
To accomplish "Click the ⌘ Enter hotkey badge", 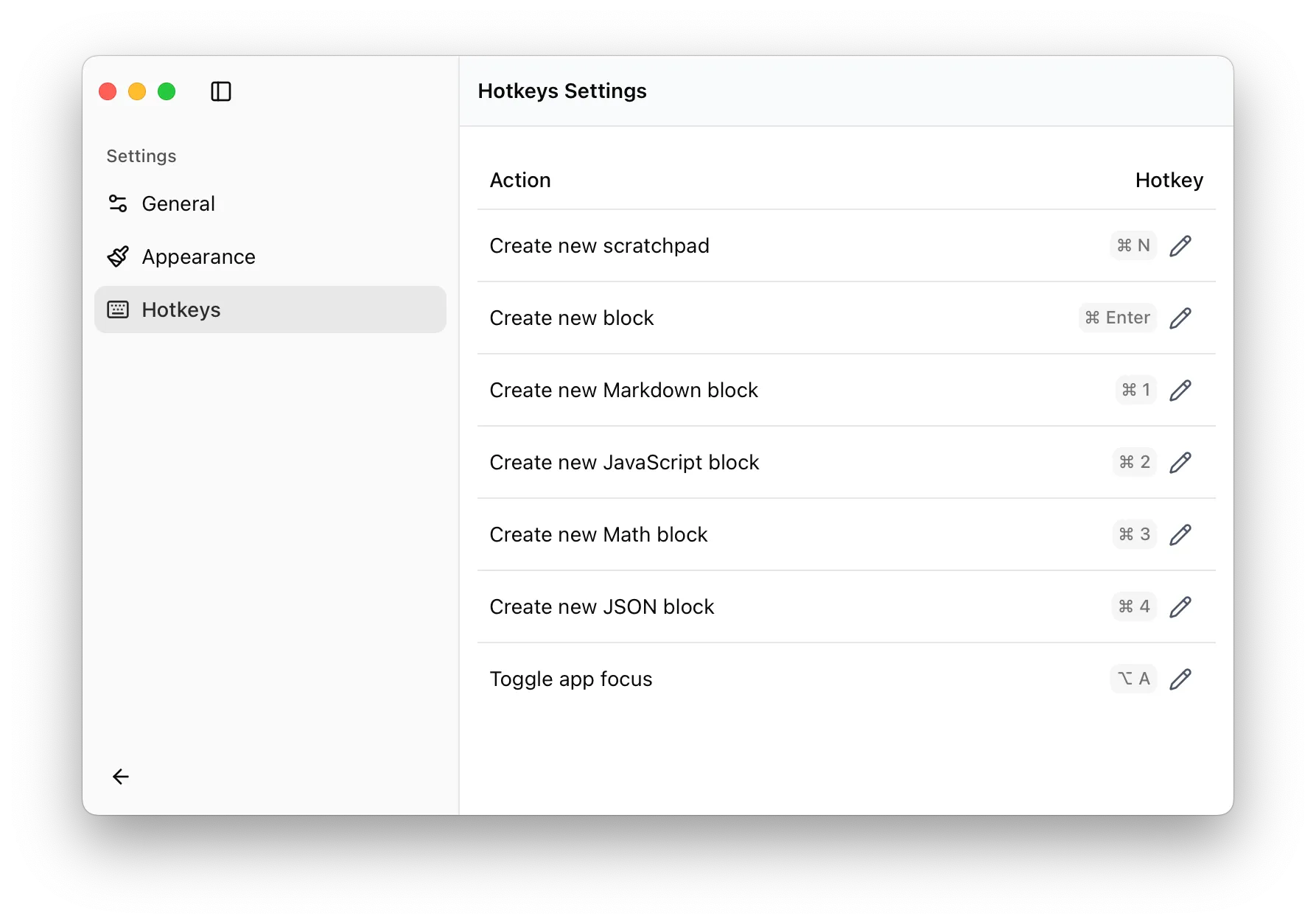I will [1117, 318].
